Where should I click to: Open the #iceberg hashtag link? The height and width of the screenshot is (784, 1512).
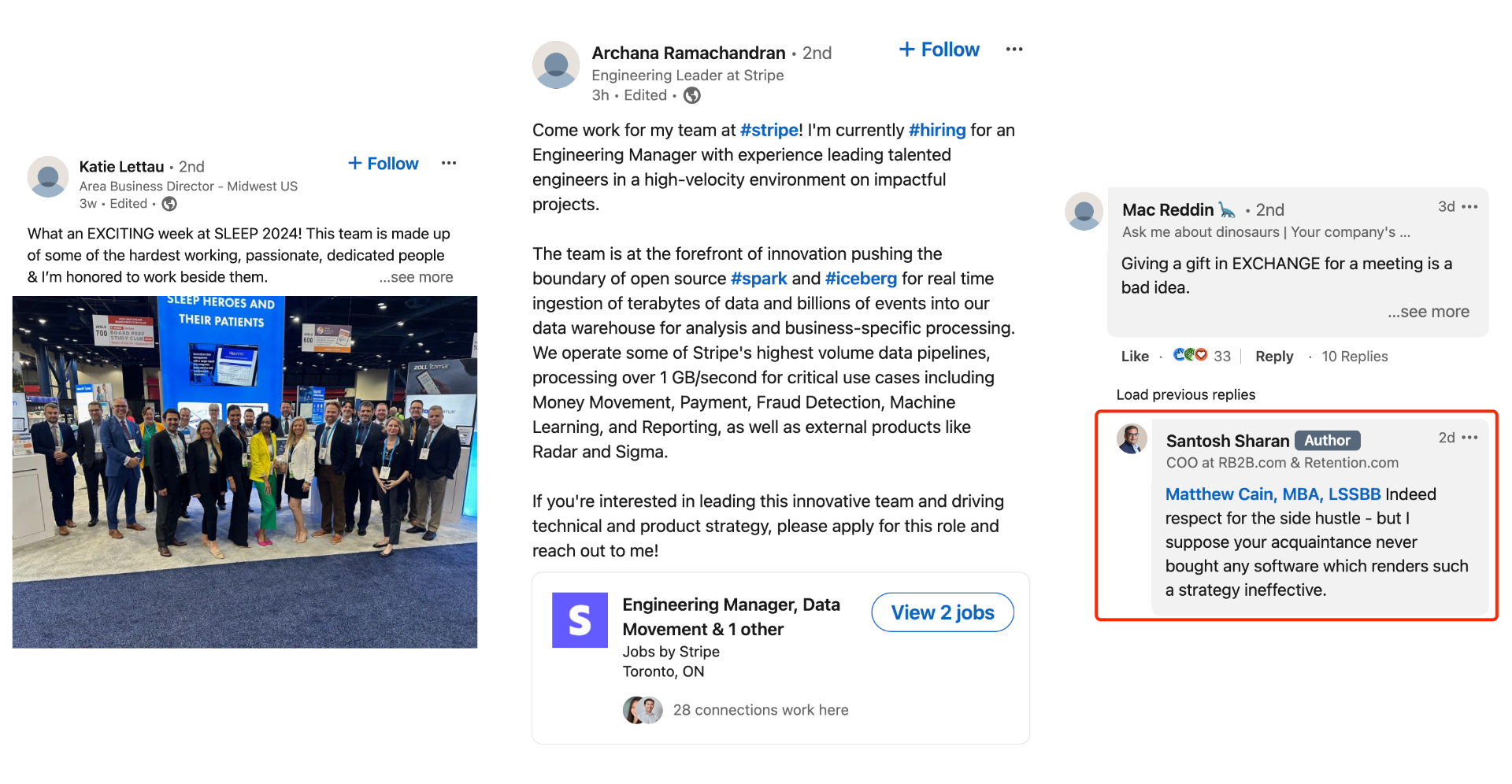[x=860, y=279]
